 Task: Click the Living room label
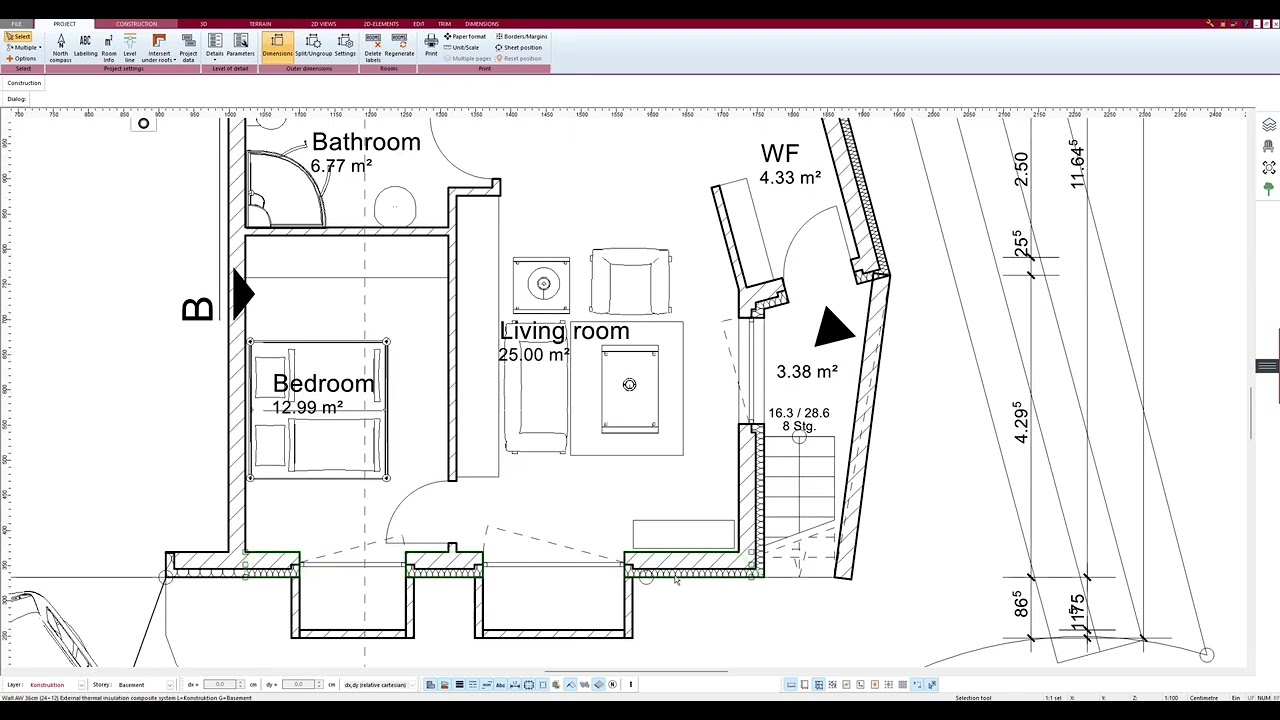[565, 331]
